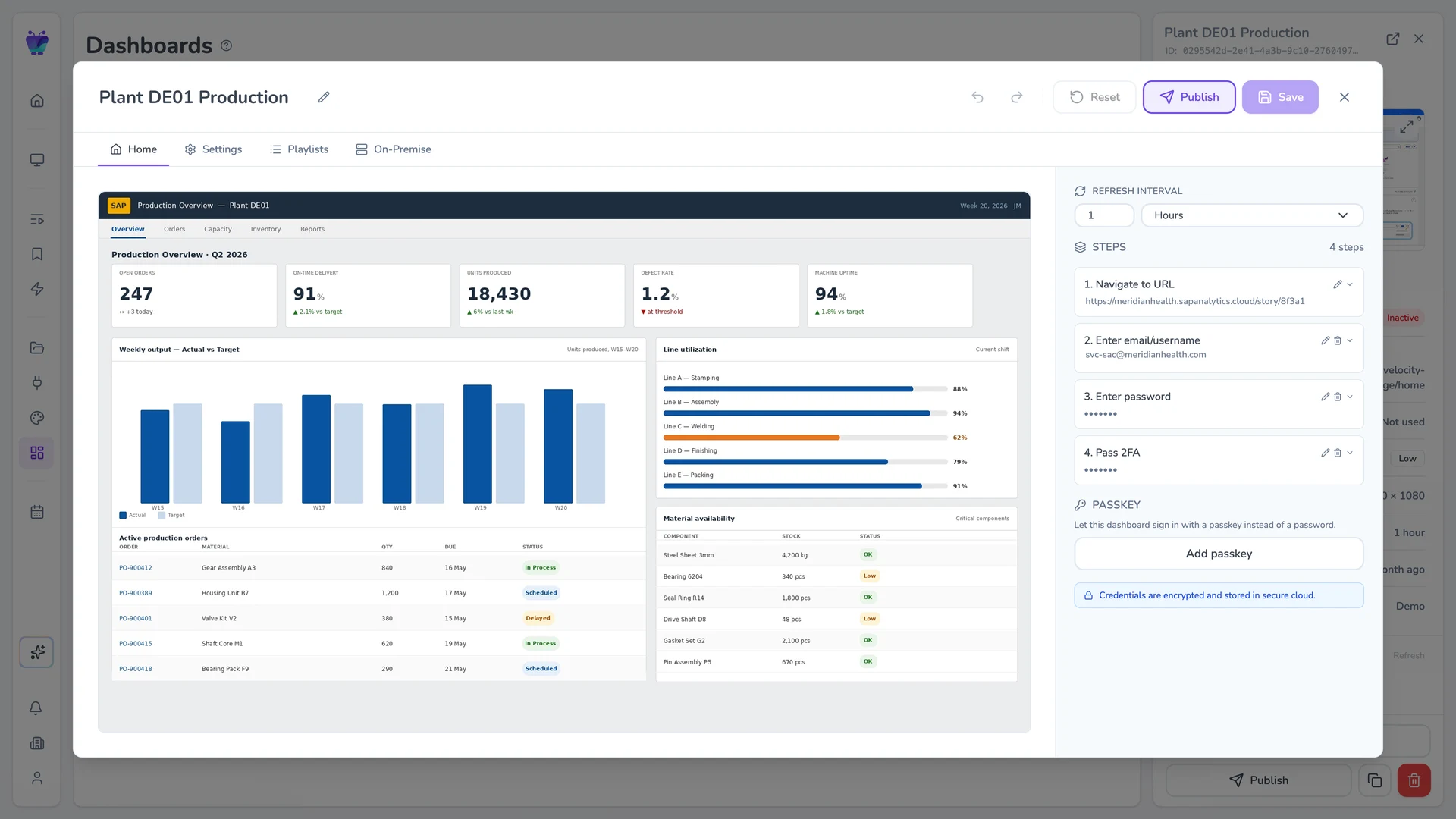1456x819 pixels.
Task: Click the Inactive status badge in side panel
Action: pyautogui.click(x=1402, y=318)
